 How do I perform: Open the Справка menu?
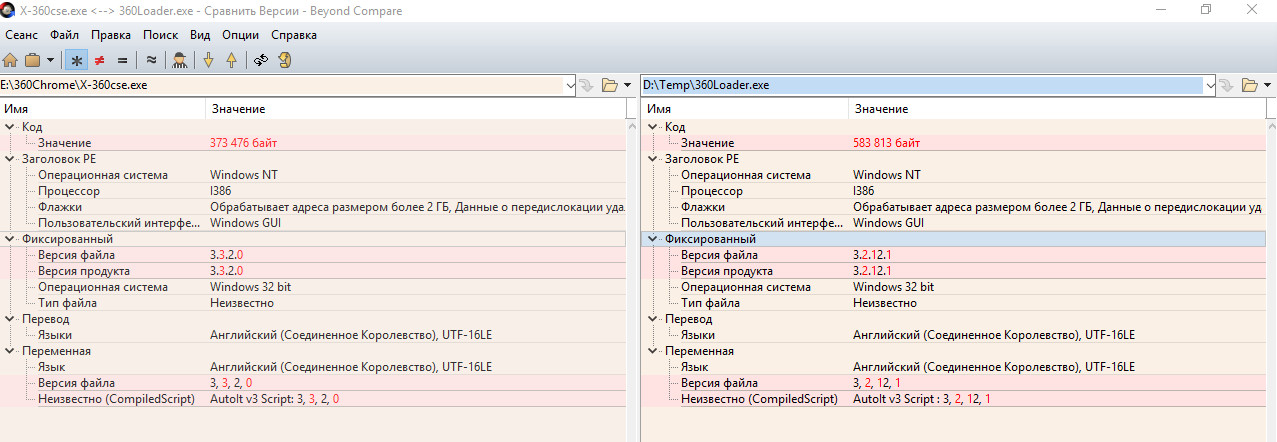[x=294, y=35]
